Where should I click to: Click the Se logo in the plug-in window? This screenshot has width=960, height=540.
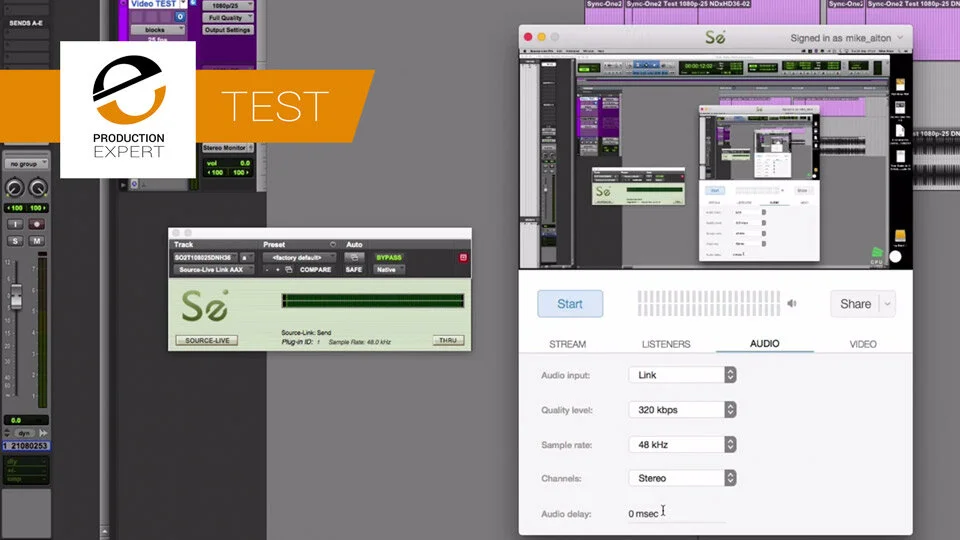(205, 306)
